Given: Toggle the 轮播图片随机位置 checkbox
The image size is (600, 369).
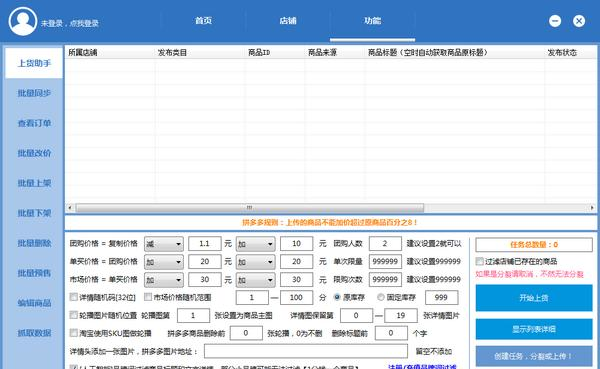Looking at the screenshot, I should [x=73, y=315].
